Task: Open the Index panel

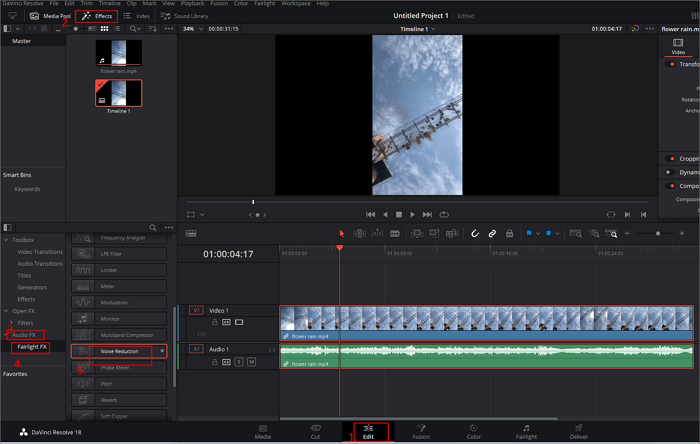Action: [137, 16]
